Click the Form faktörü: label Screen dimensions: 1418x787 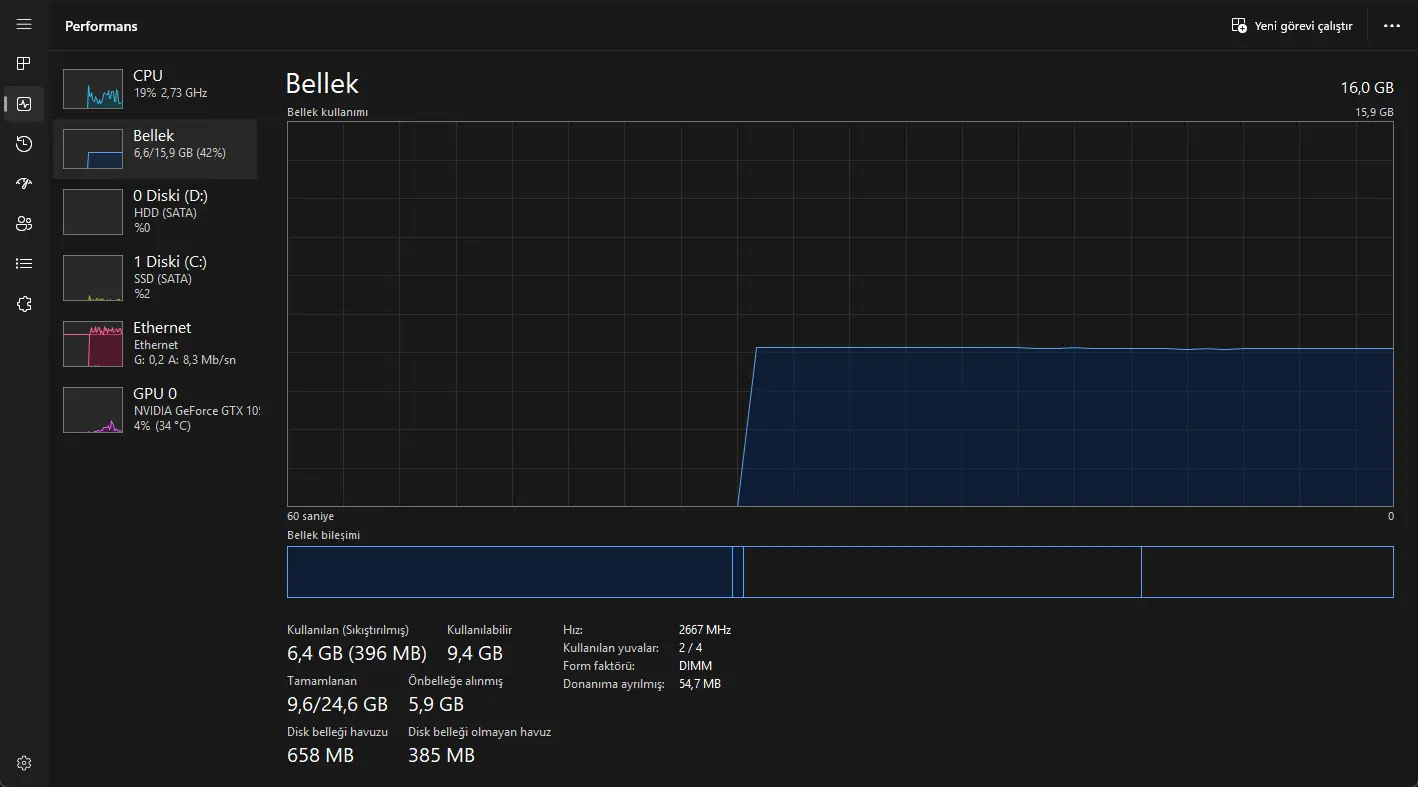(x=598, y=666)
